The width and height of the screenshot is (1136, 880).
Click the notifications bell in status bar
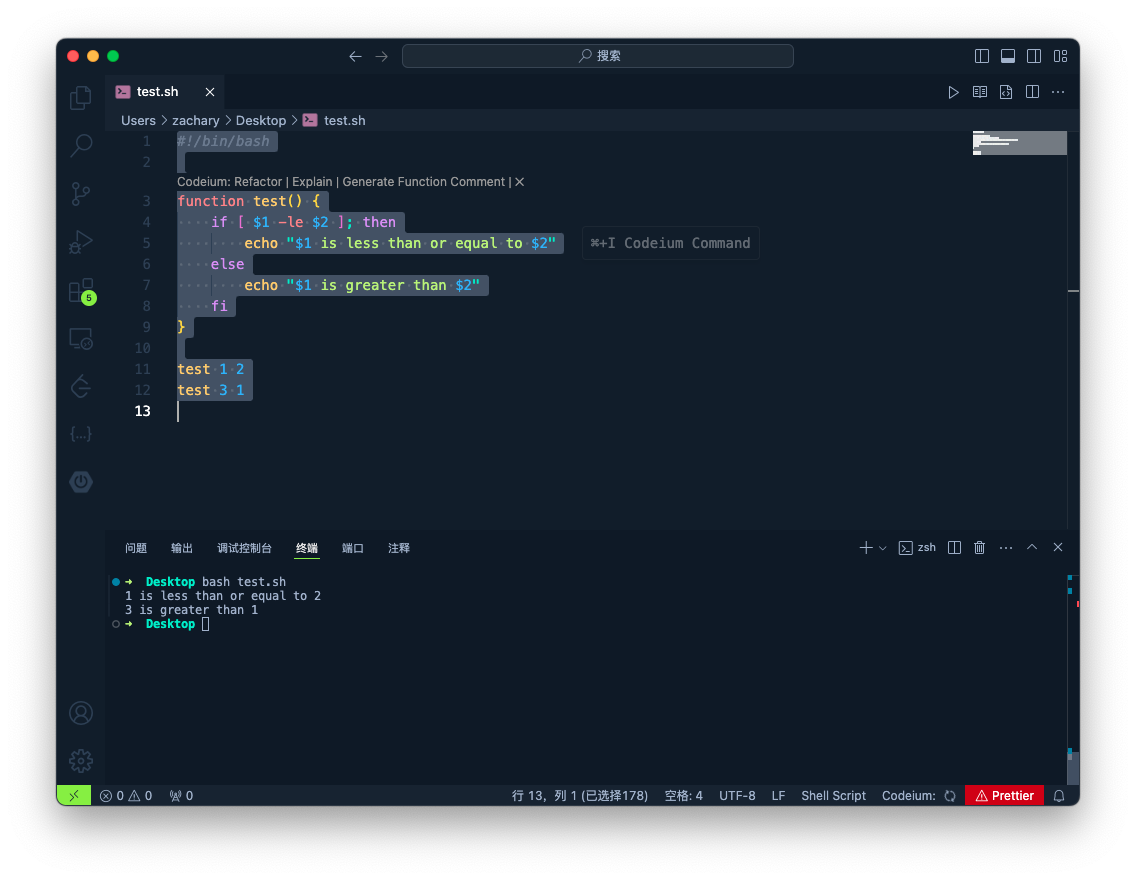coord(1058,795)
